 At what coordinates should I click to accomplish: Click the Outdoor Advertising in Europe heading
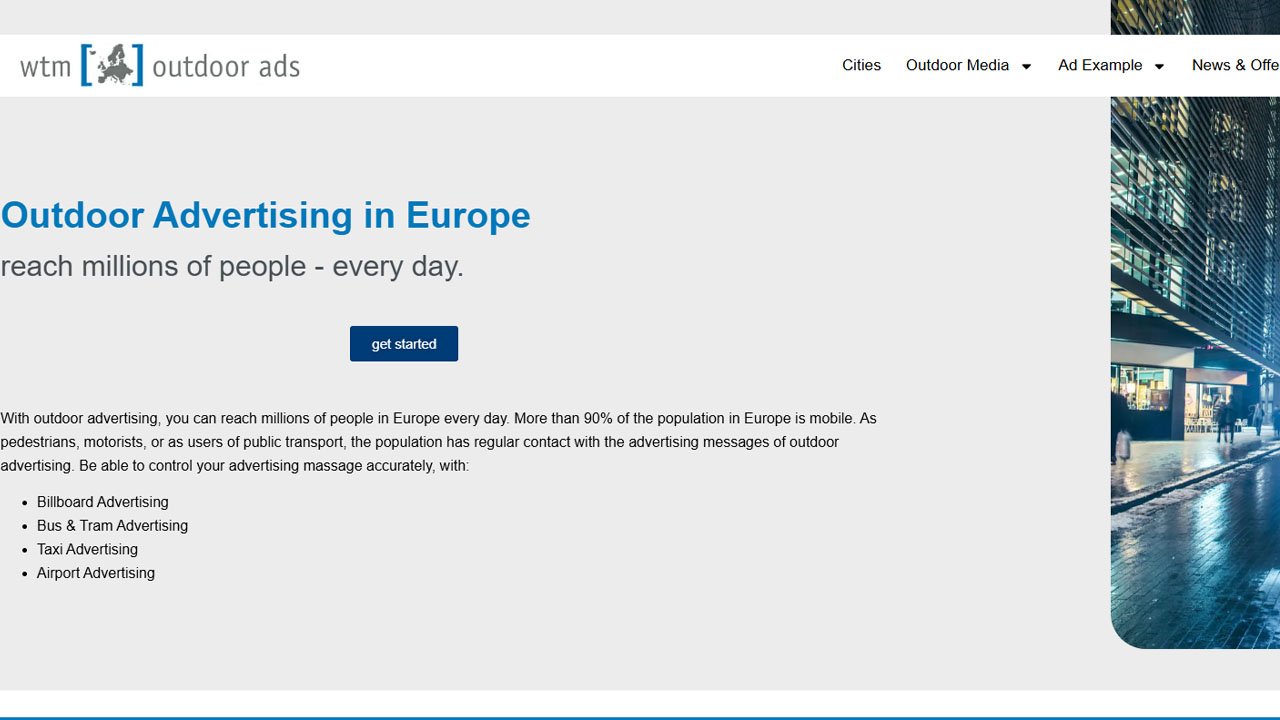click(265, 215)
